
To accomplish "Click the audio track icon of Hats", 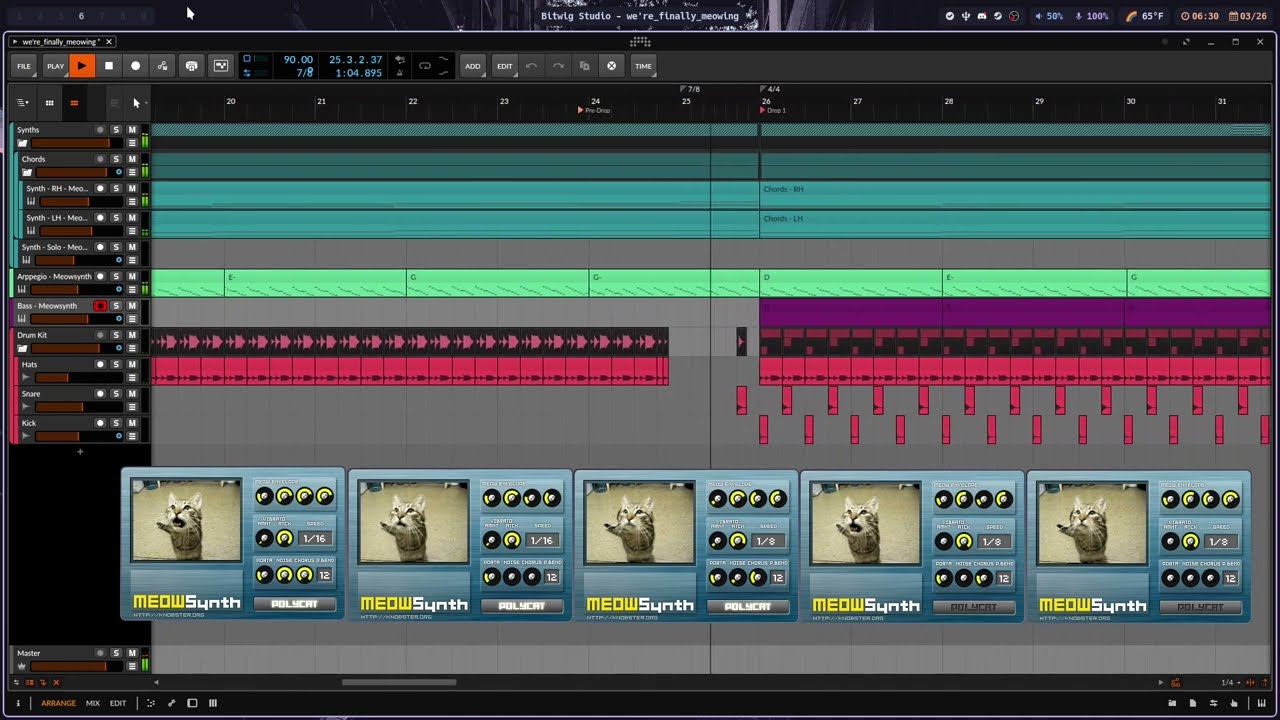I will 27,377.
